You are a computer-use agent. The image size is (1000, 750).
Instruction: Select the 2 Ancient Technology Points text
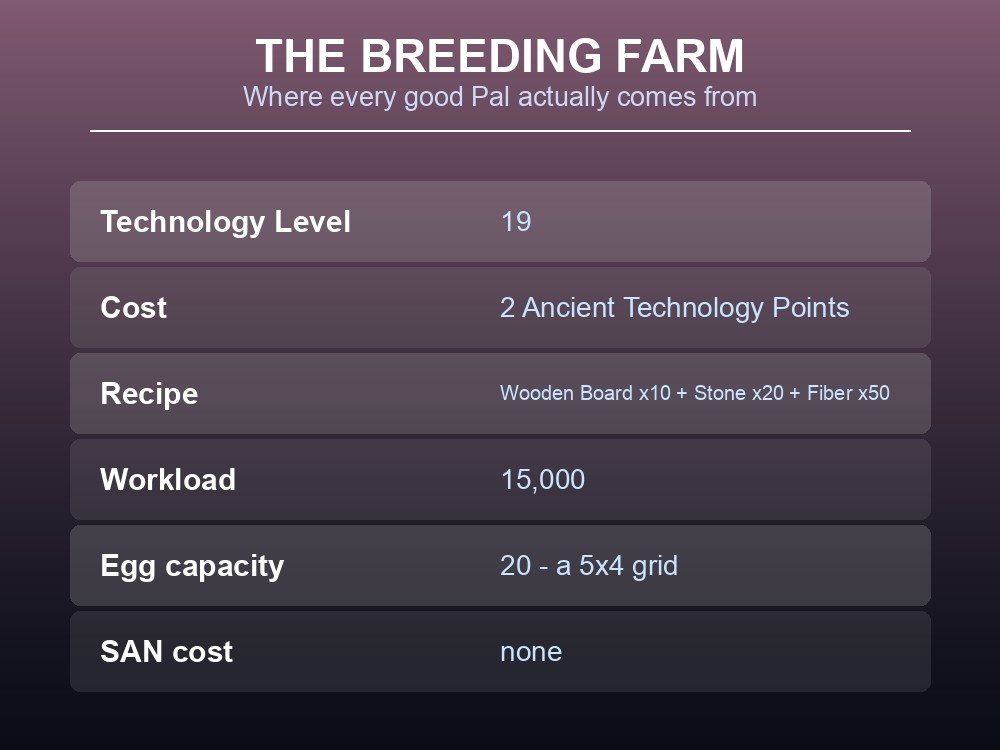click(x=675, y=308)
